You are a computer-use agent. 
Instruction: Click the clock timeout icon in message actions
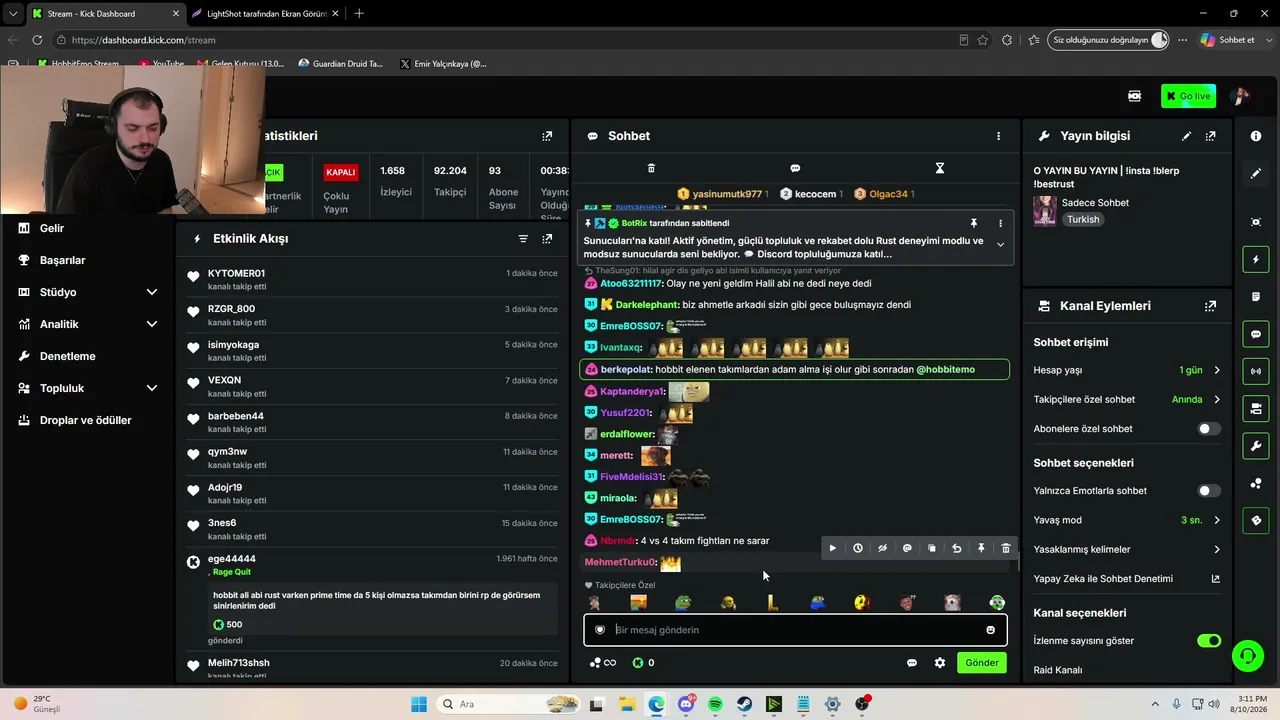(x=858, y=548)
